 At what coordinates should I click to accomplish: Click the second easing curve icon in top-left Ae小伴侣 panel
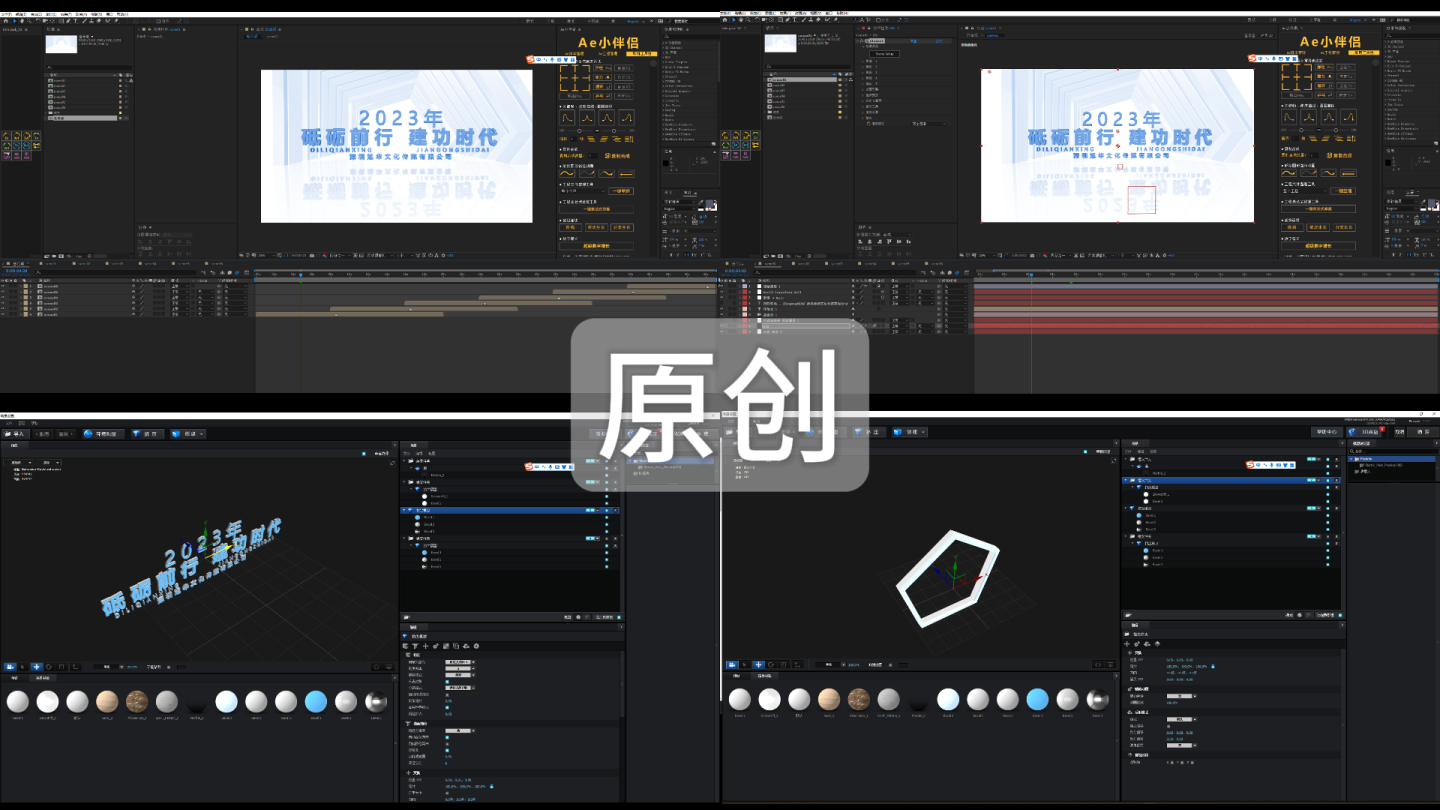tap(586, 117)
